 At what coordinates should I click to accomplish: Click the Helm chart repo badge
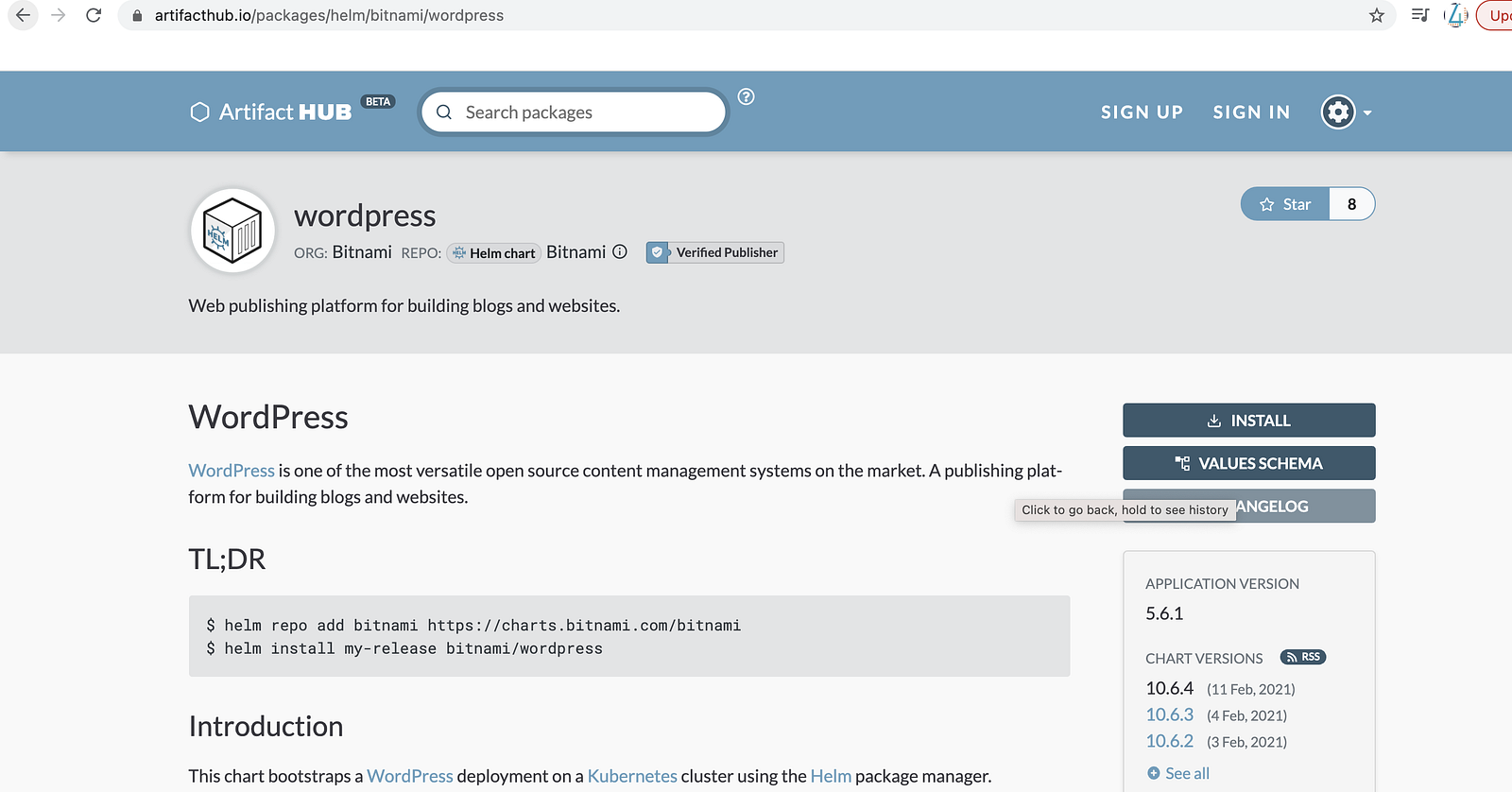click(x=493, y=253)
